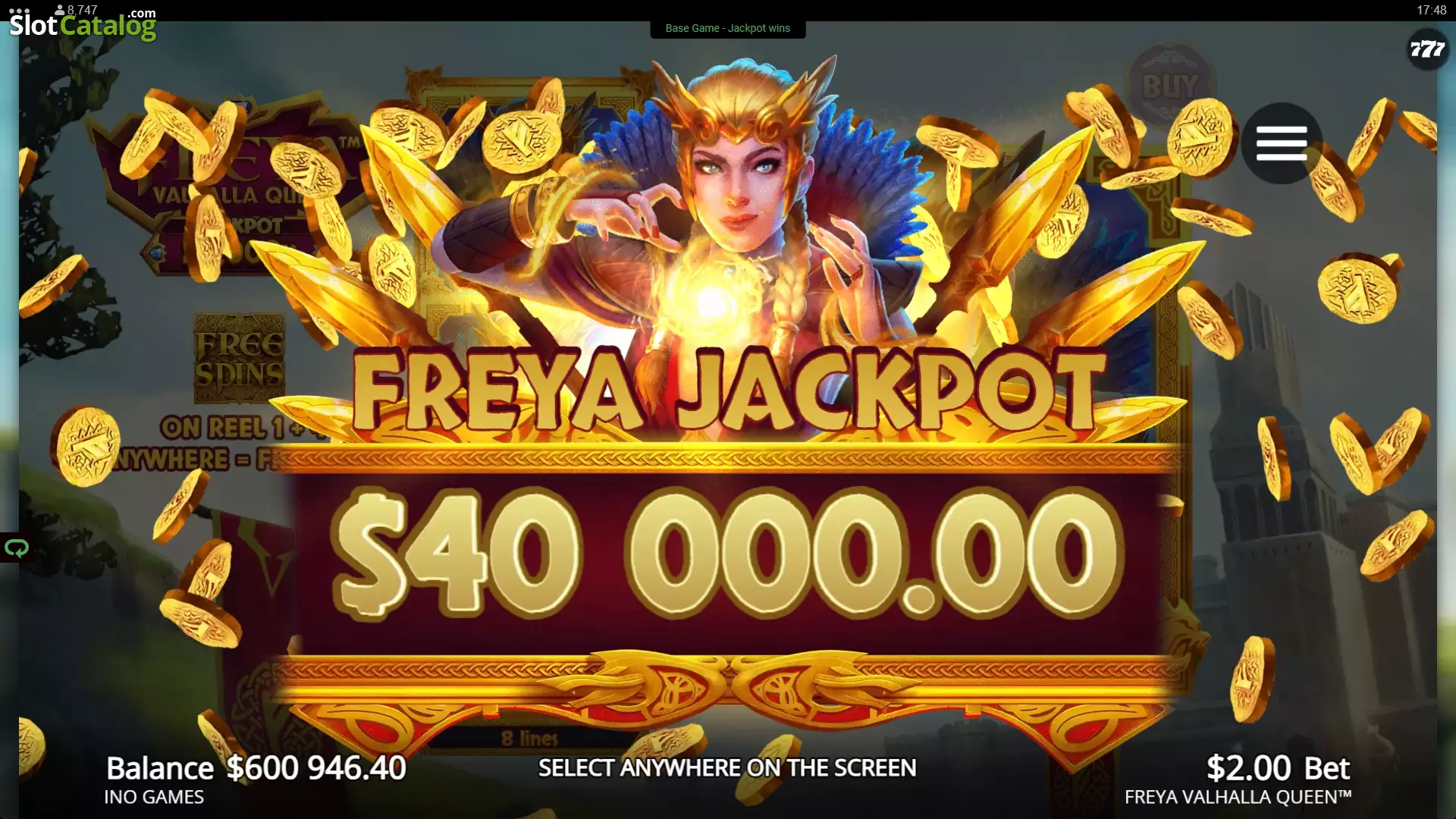1456x819 pixels.
Task: Select the Base Game - Jackpot wins tab
Action: [727, 28]
